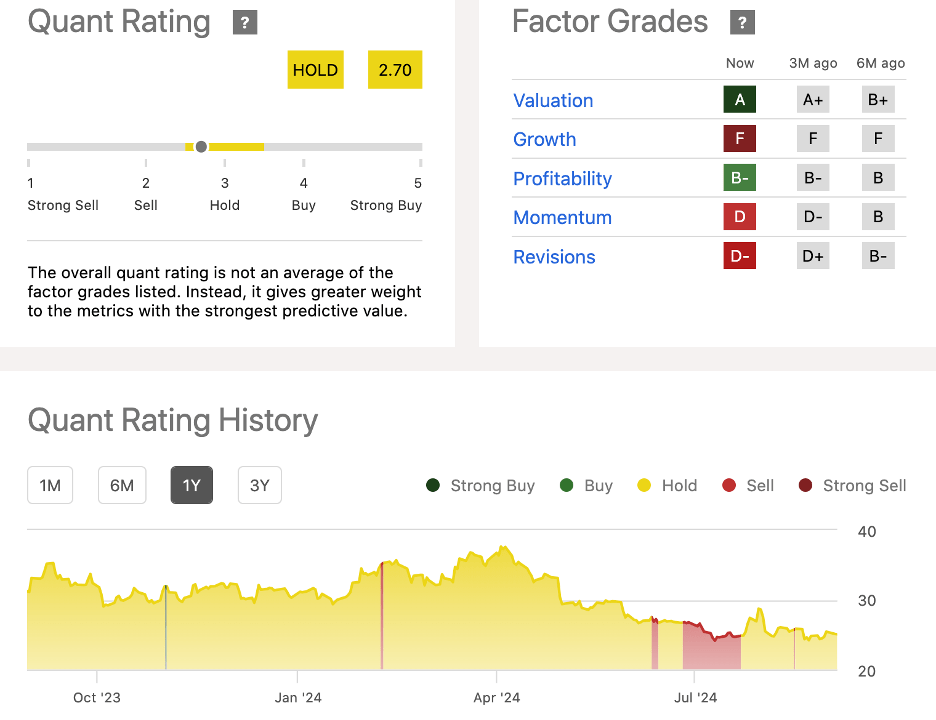
Task: Click the Buy legend dot
Action: click(567, 485)
